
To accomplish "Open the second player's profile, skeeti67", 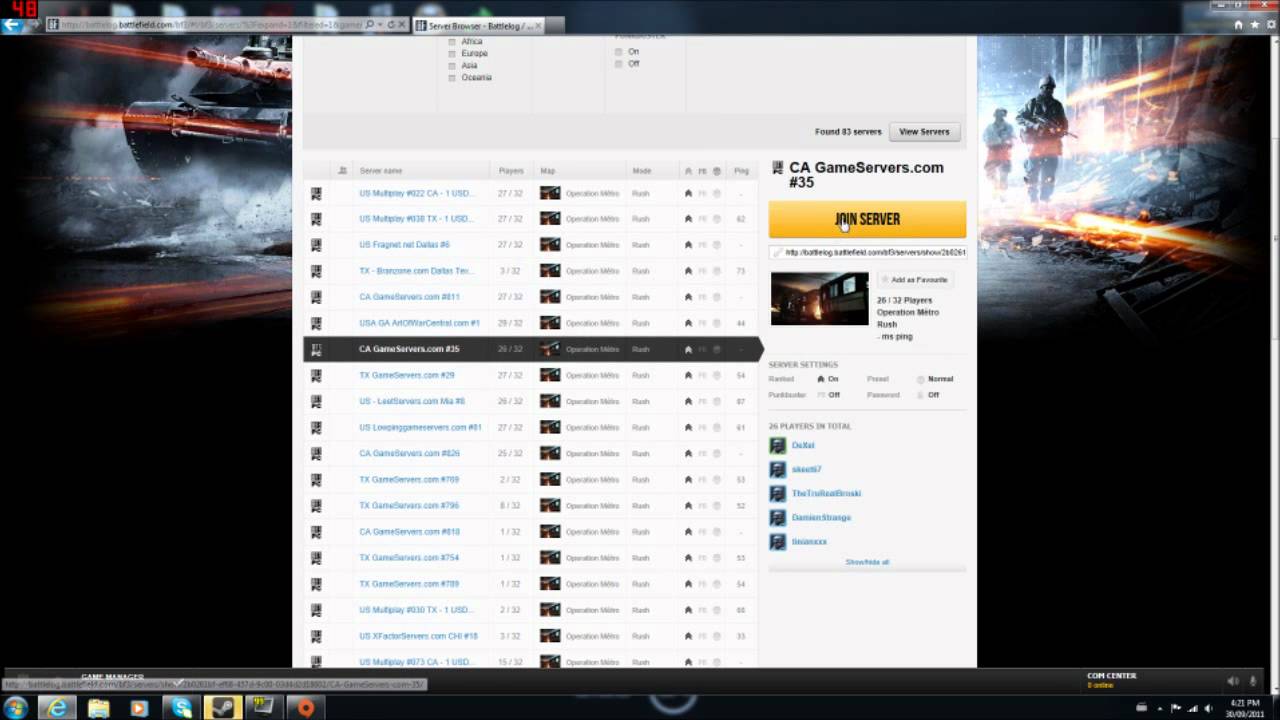I will point(806,469).
